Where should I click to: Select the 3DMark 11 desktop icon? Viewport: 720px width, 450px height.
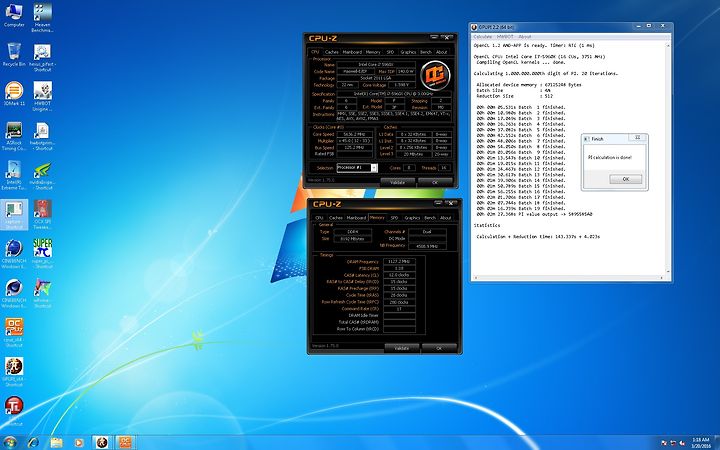point(14,94)
